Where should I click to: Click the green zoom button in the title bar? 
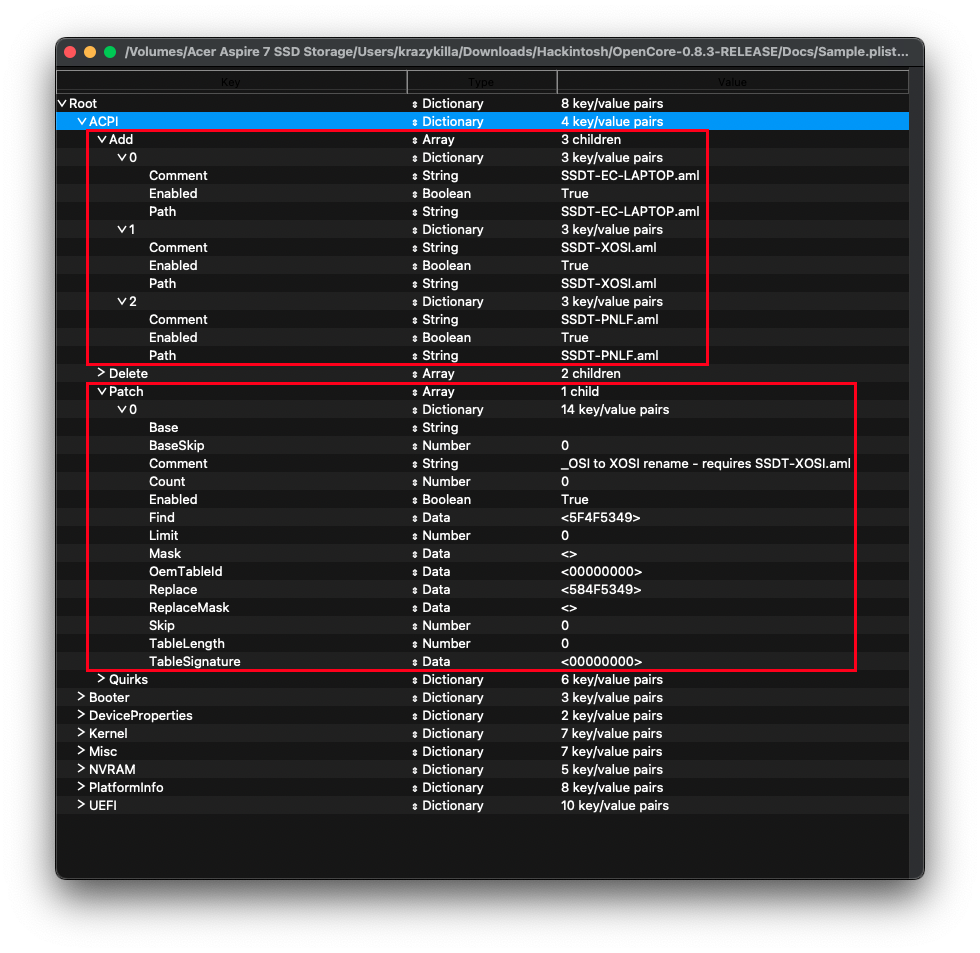pos(110,52)
